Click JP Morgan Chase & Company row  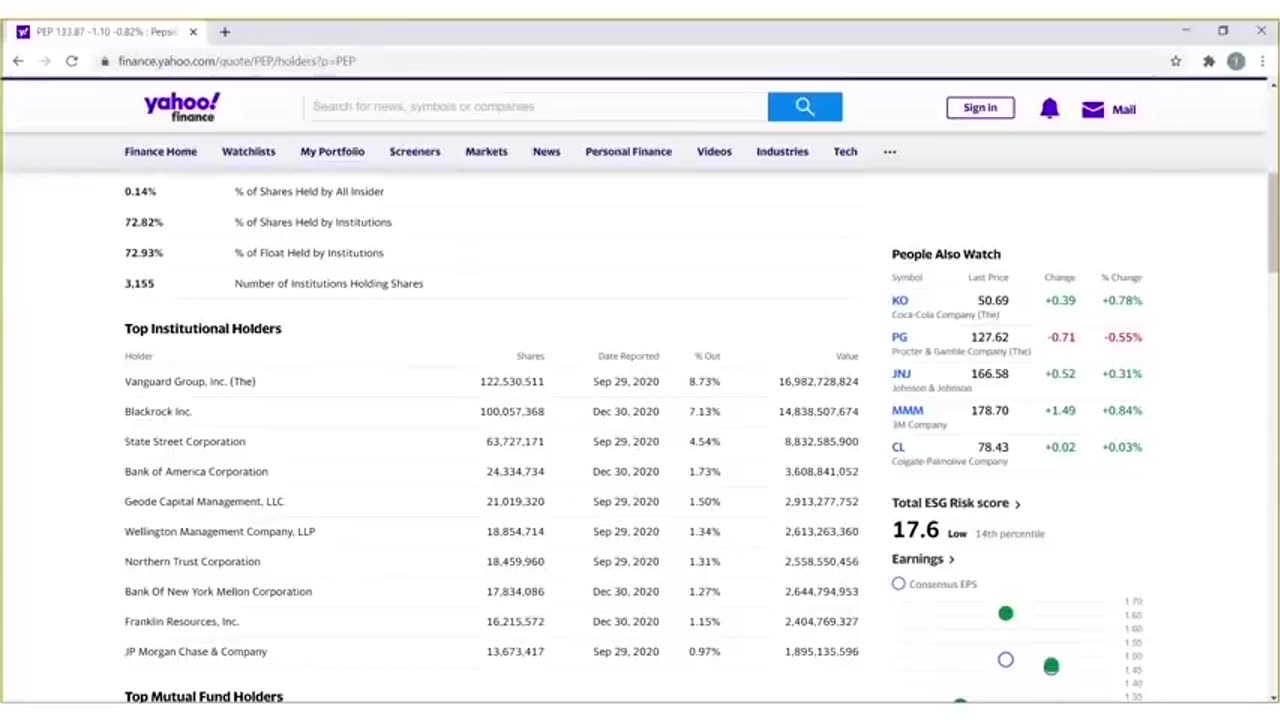491,651
